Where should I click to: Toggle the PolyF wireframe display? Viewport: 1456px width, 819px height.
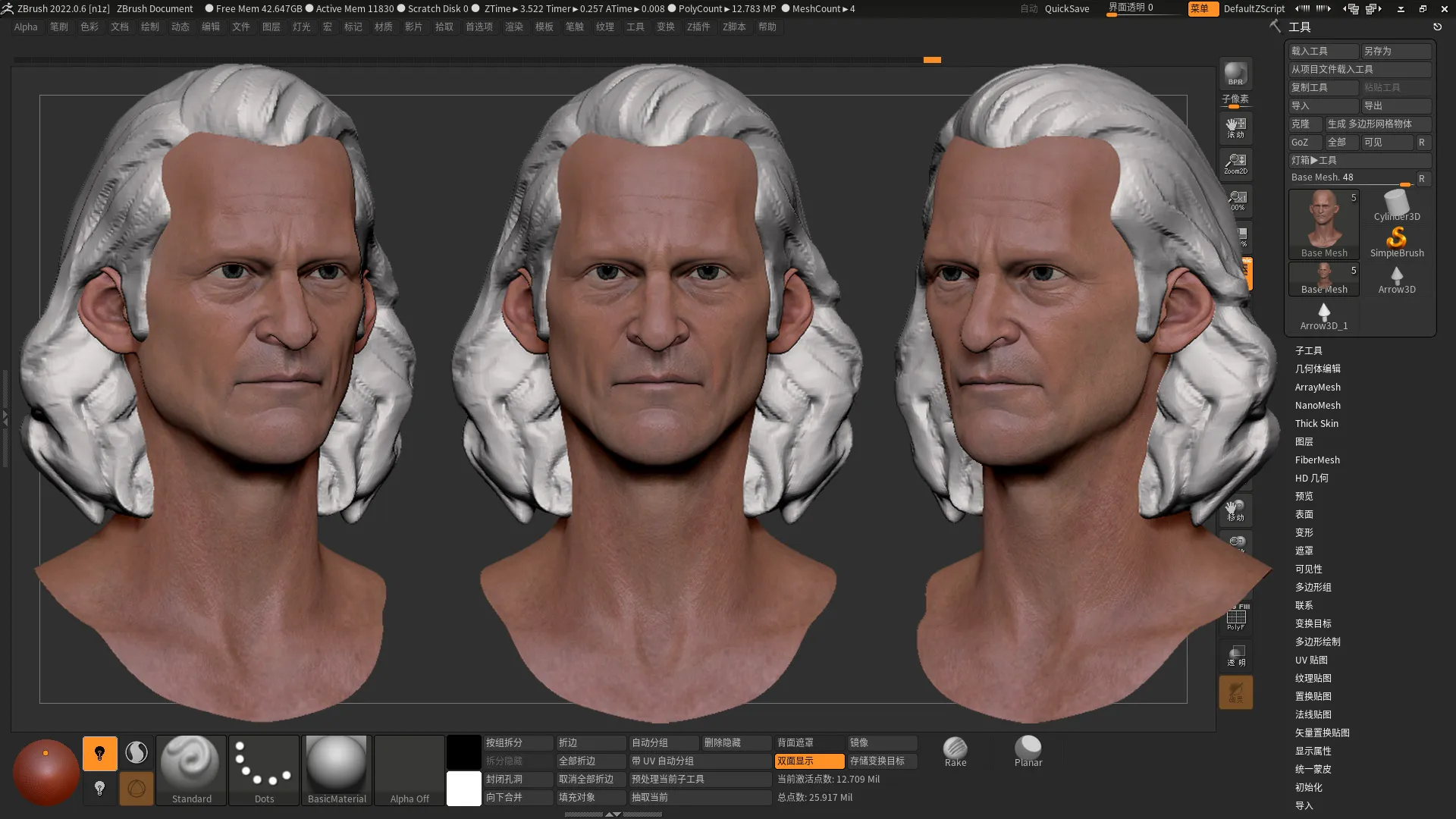point(1235,620)
